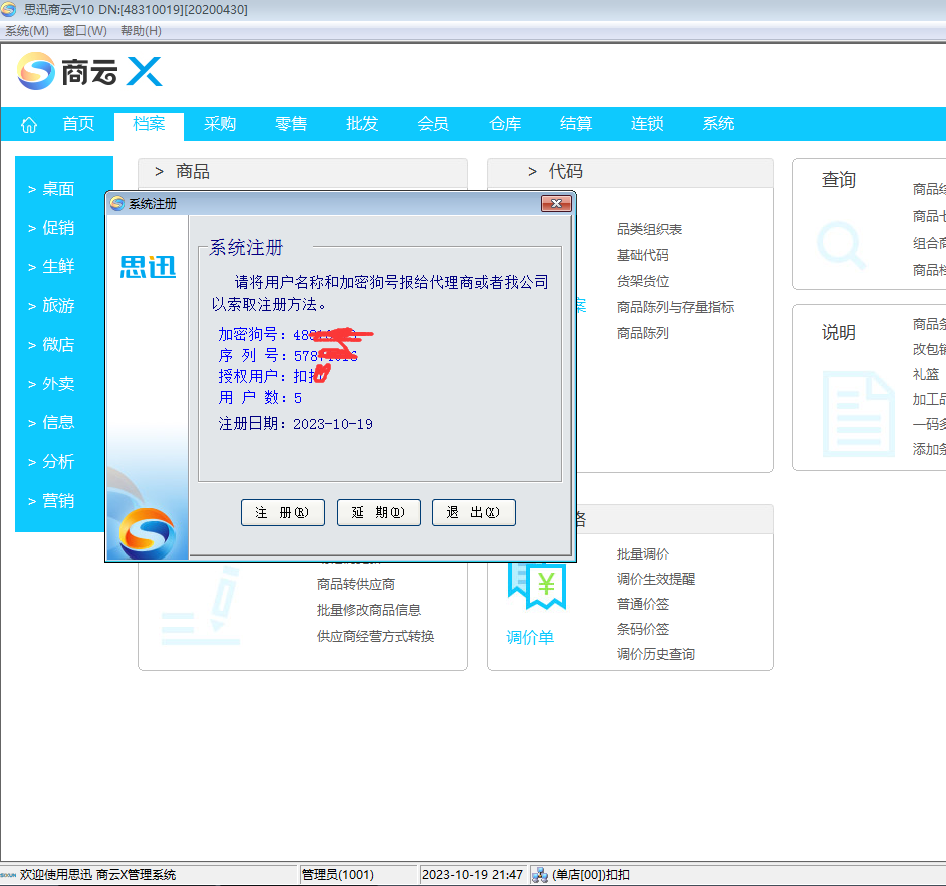
Task: Expand 促销 in the left sidebar
Action: 51,227
